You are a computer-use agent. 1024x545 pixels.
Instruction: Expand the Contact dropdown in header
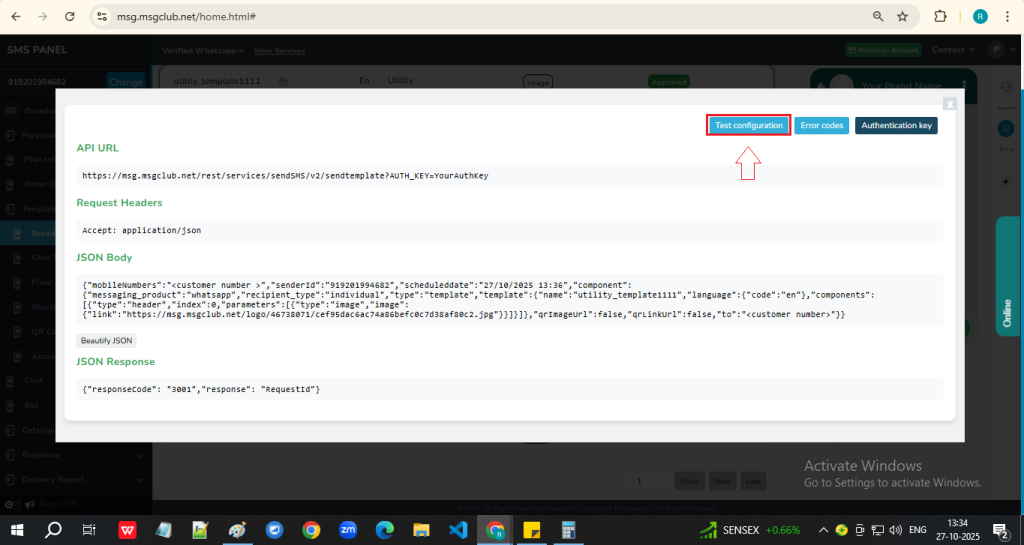952,50
